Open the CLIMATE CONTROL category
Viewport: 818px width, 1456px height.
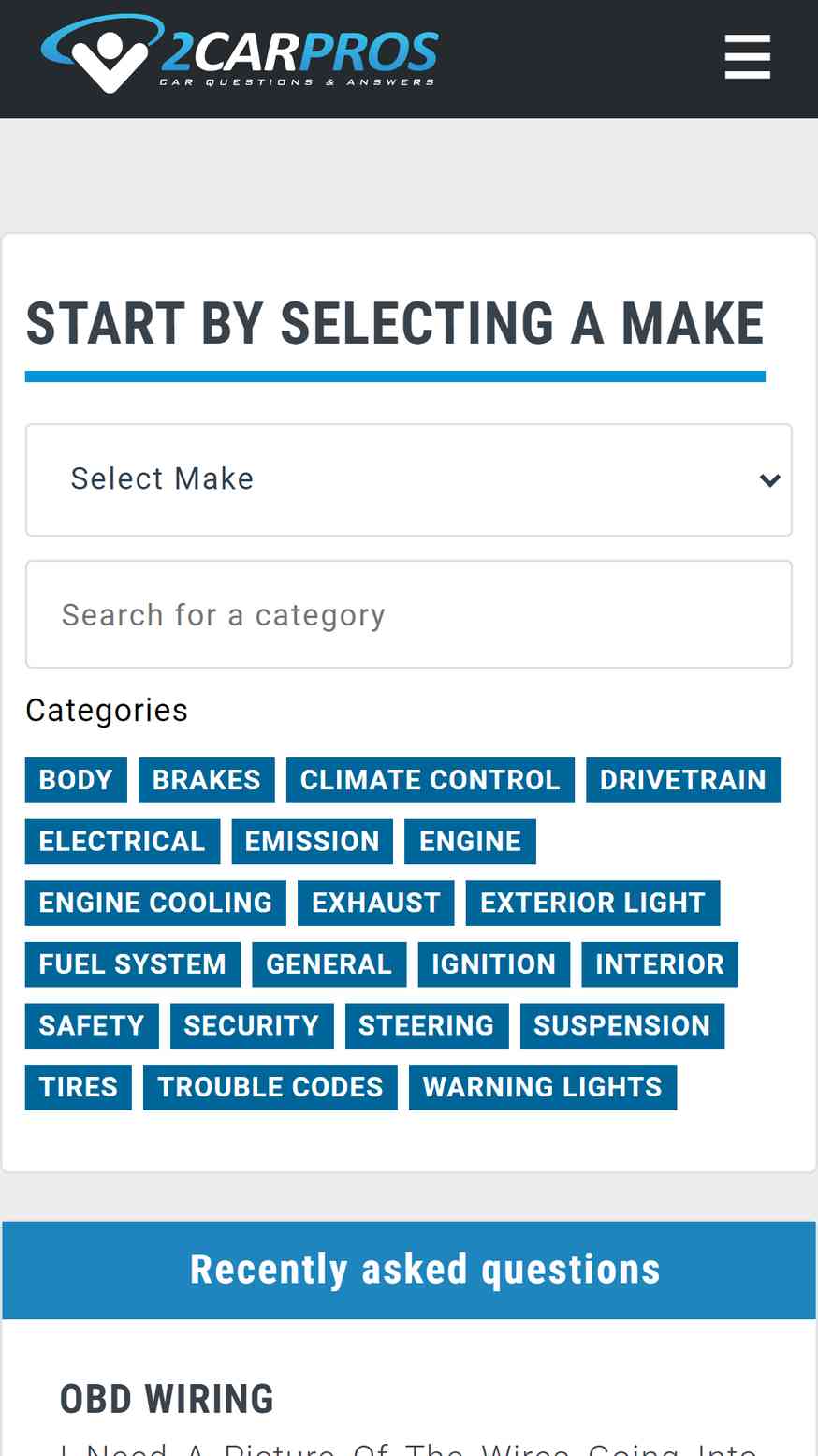coord(431,780)
